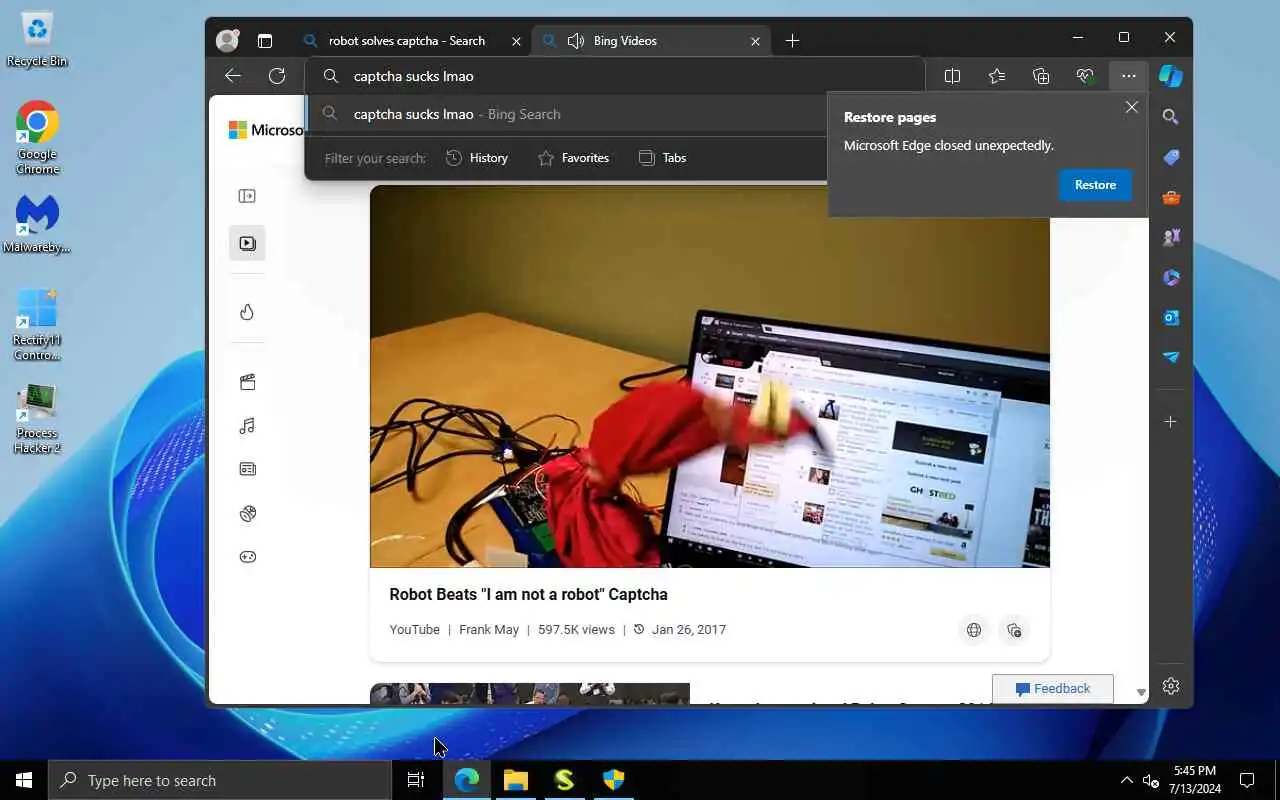
Task: Click the globe icon under the video
Action: 974,630
